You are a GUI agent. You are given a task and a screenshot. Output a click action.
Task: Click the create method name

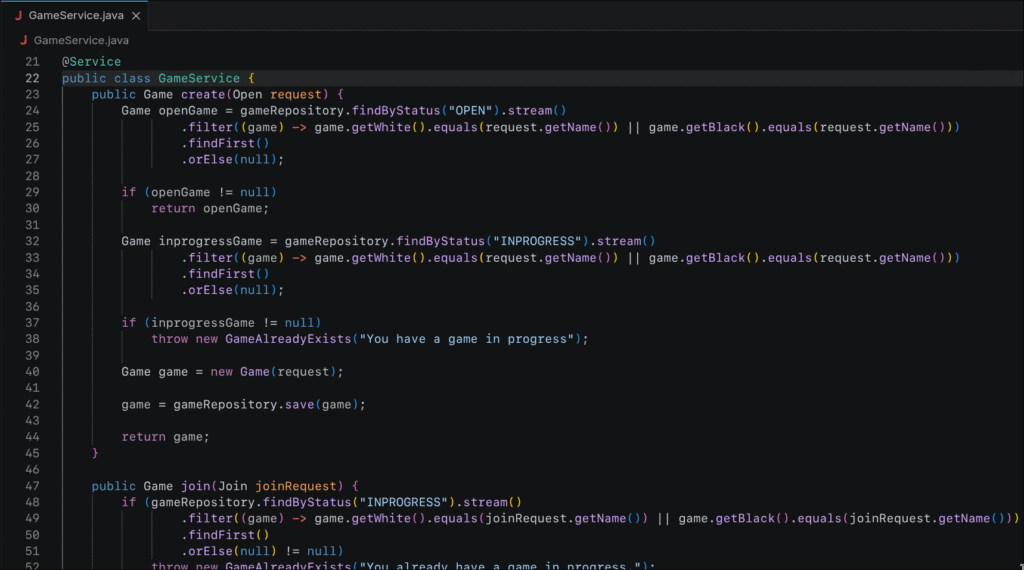click(203, 95)
